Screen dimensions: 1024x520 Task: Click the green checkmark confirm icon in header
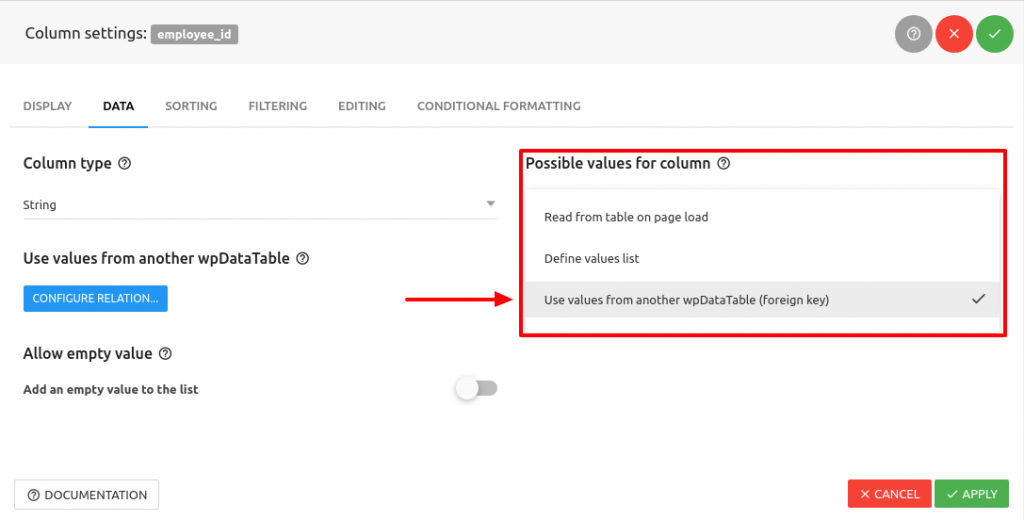pyautogui.click(x=994, y=34)
